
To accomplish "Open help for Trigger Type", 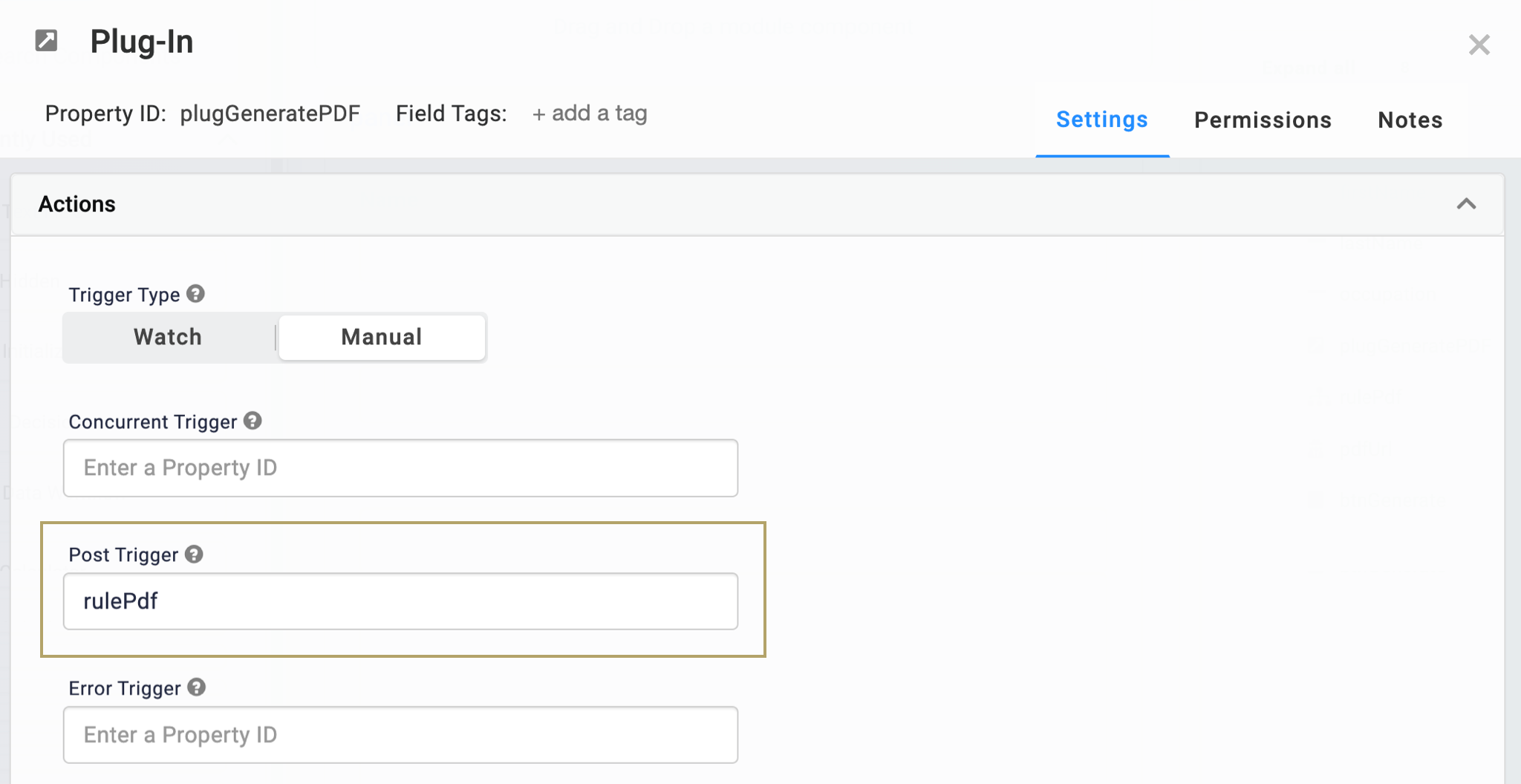I will (195, 294).
